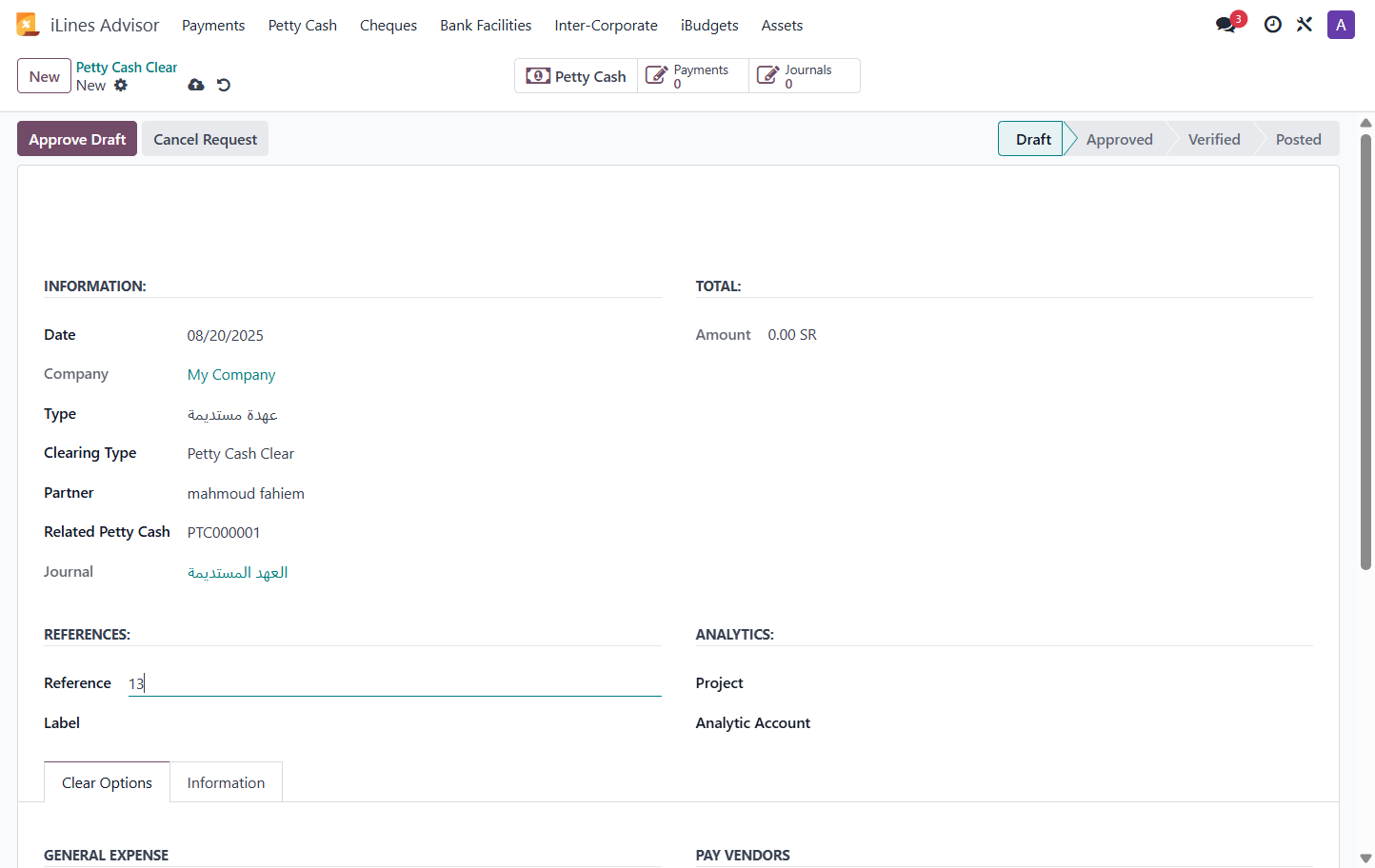Open the Partner field dropdown
Screen dimensions: 1375x868
424,494
